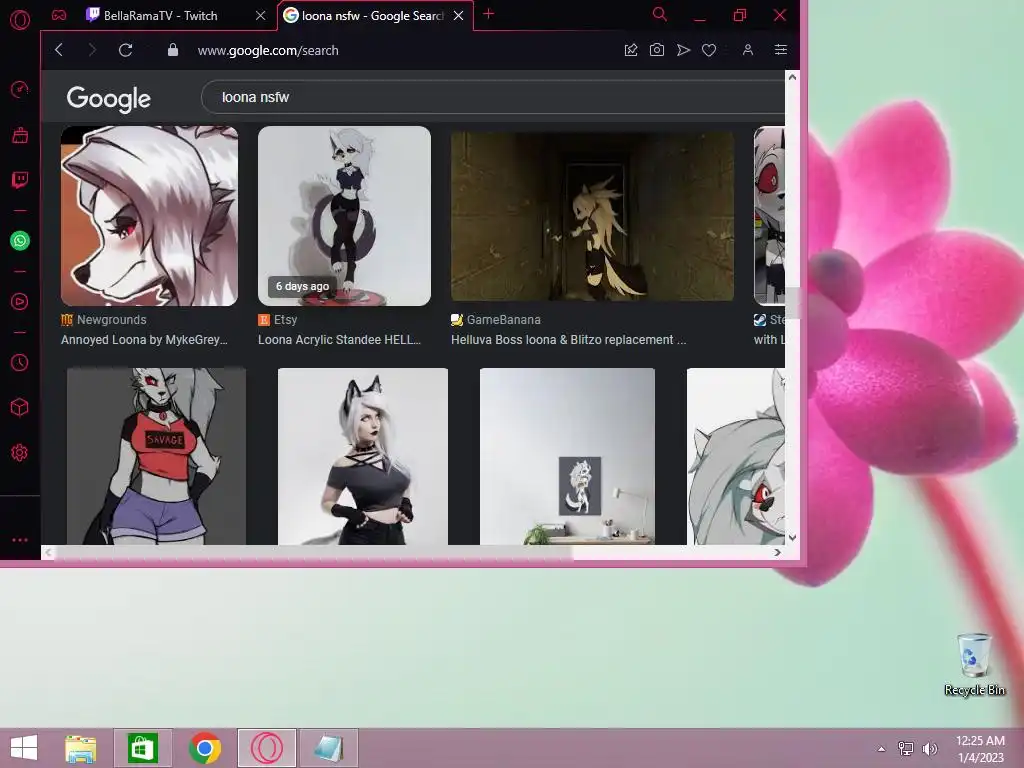Viewport: 1024px width, 768px height.
Task: Open edit/share page icon in address bar
Action: coord(631,50)
